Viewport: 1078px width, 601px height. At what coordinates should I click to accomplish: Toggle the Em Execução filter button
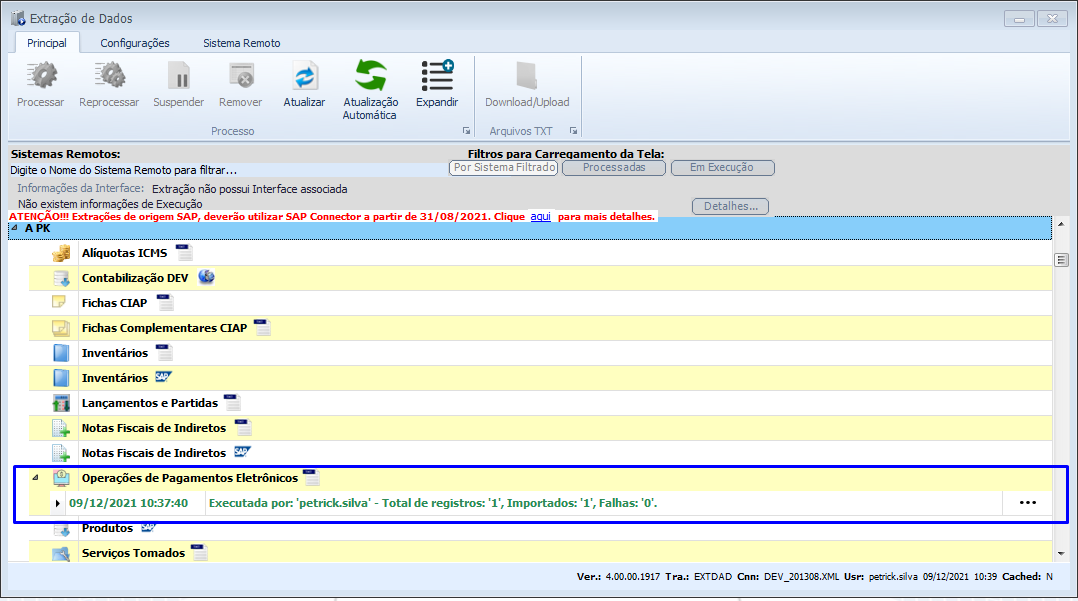click(x=722, y=168)
